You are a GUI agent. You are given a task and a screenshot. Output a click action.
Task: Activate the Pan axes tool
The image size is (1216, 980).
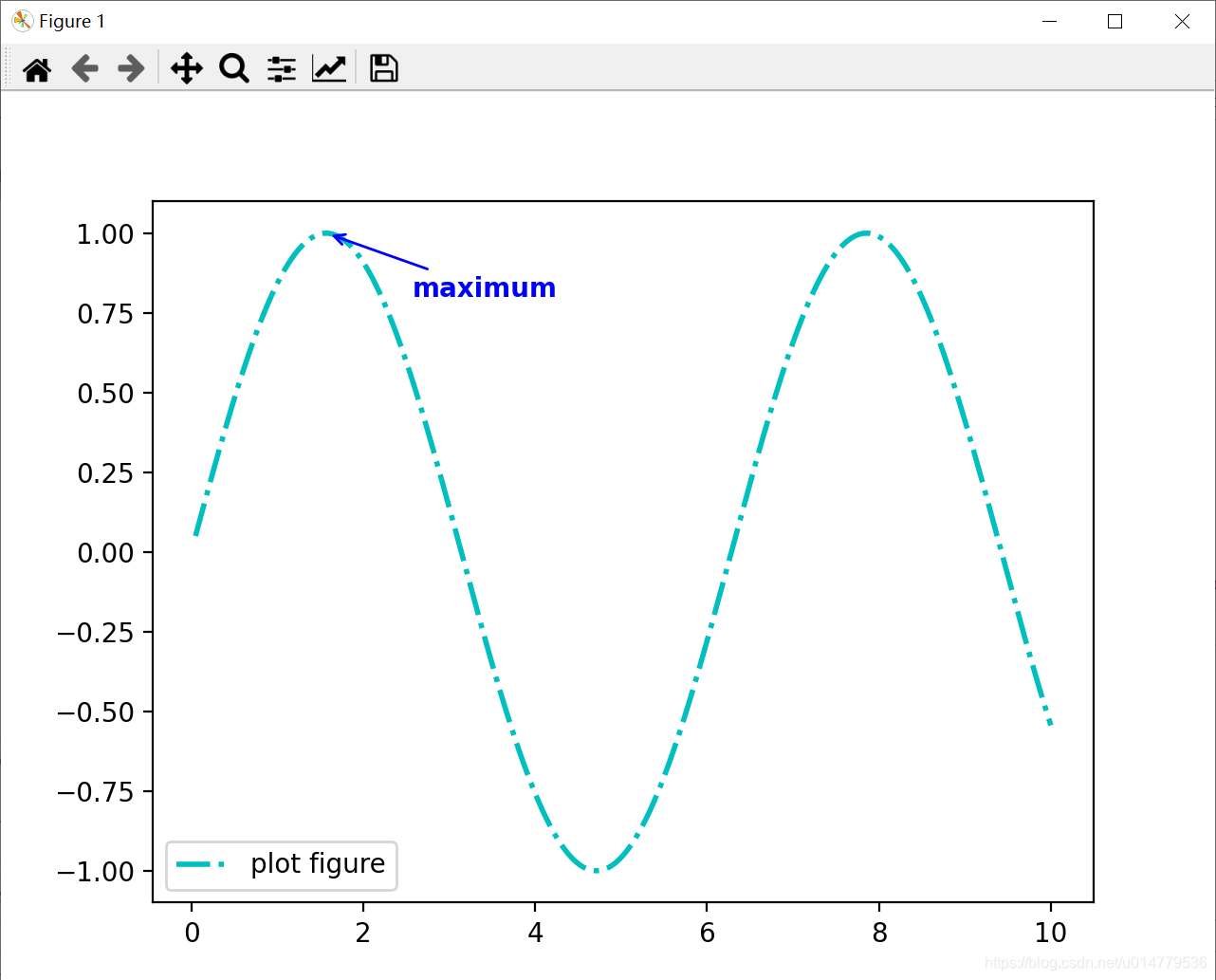click(x=187, y=68)
